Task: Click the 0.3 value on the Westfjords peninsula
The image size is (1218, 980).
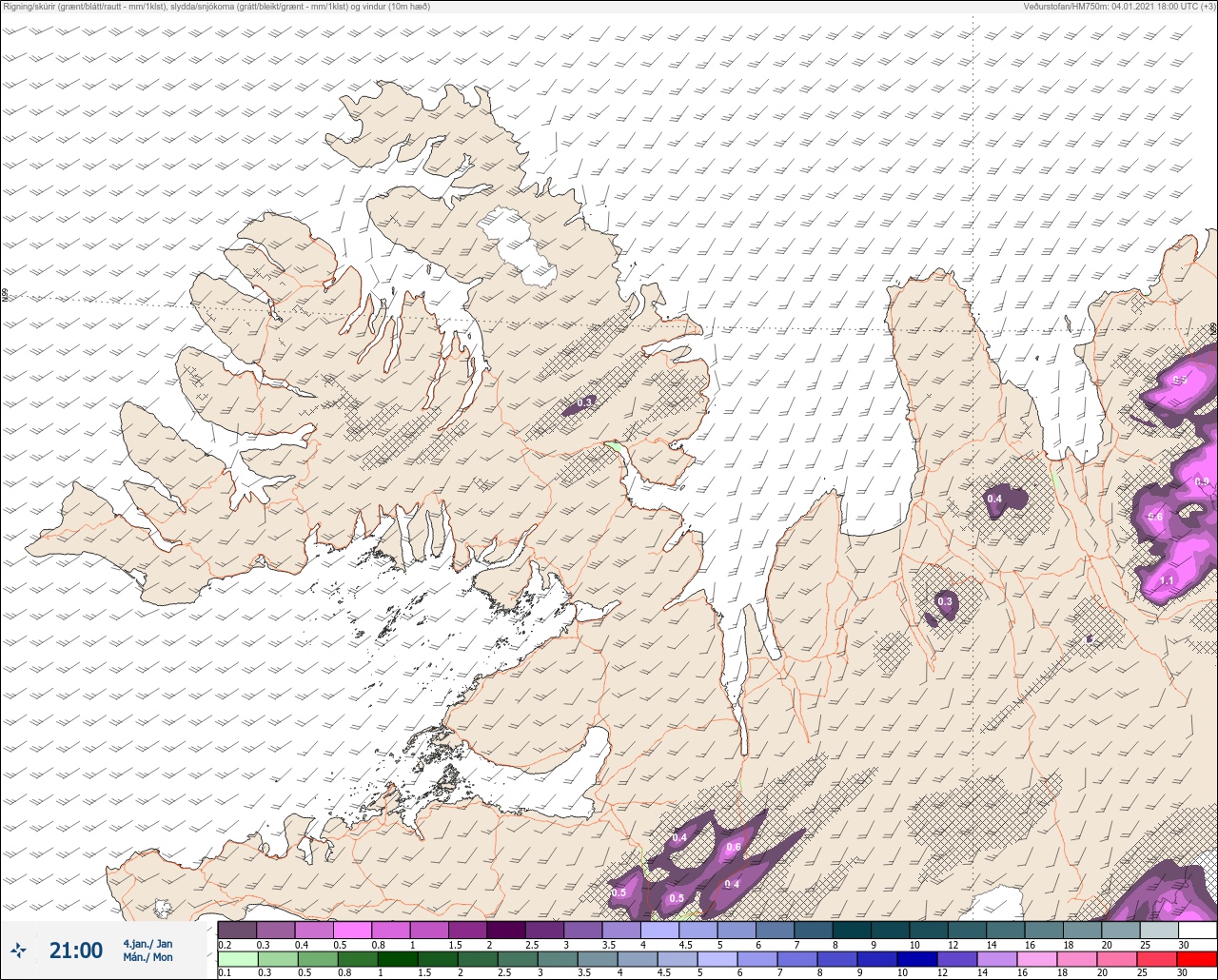Action: tap(586, 402)
